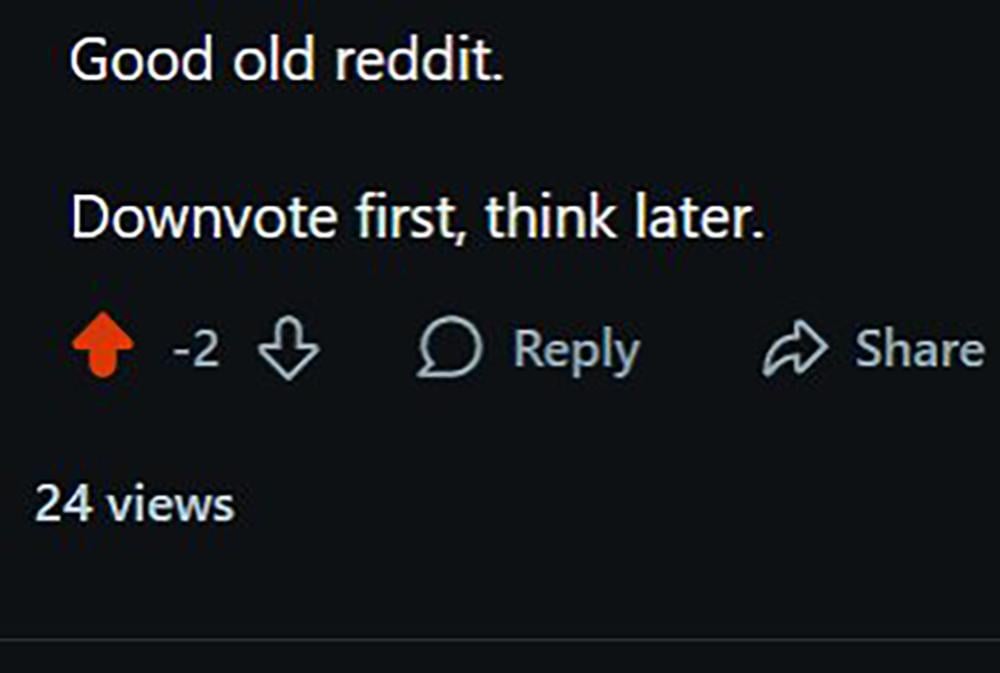
Task: Click the speech bubble reply icon
Action: coord(449,350)
